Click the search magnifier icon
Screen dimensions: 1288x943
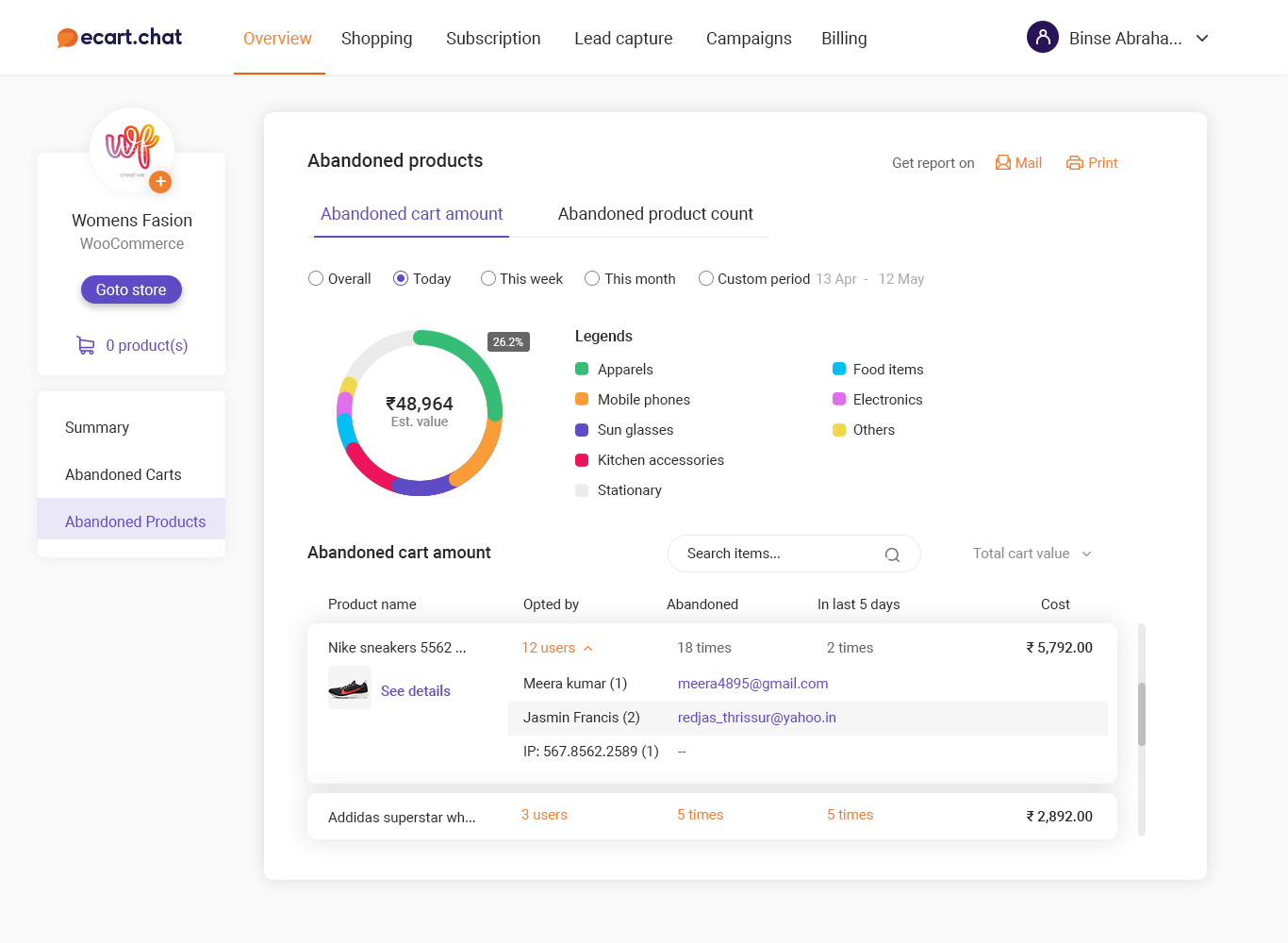point(892,554)
